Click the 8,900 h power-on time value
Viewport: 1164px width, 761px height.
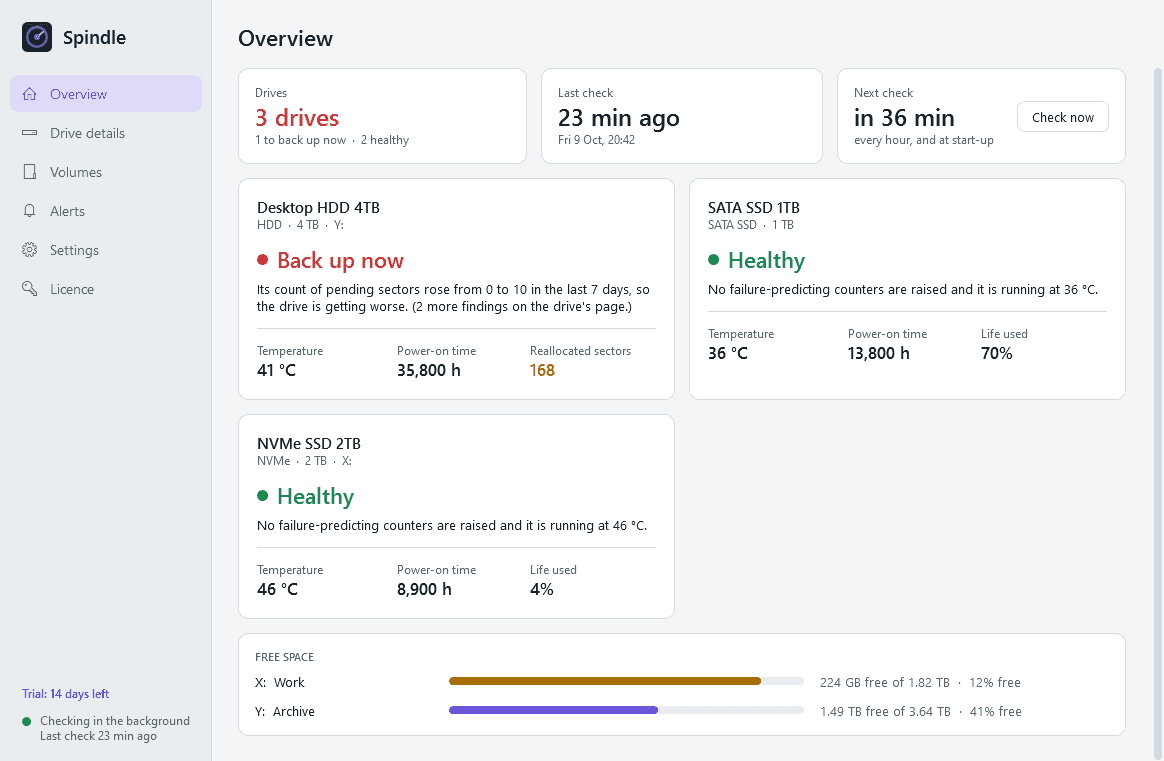coord(424,589)
